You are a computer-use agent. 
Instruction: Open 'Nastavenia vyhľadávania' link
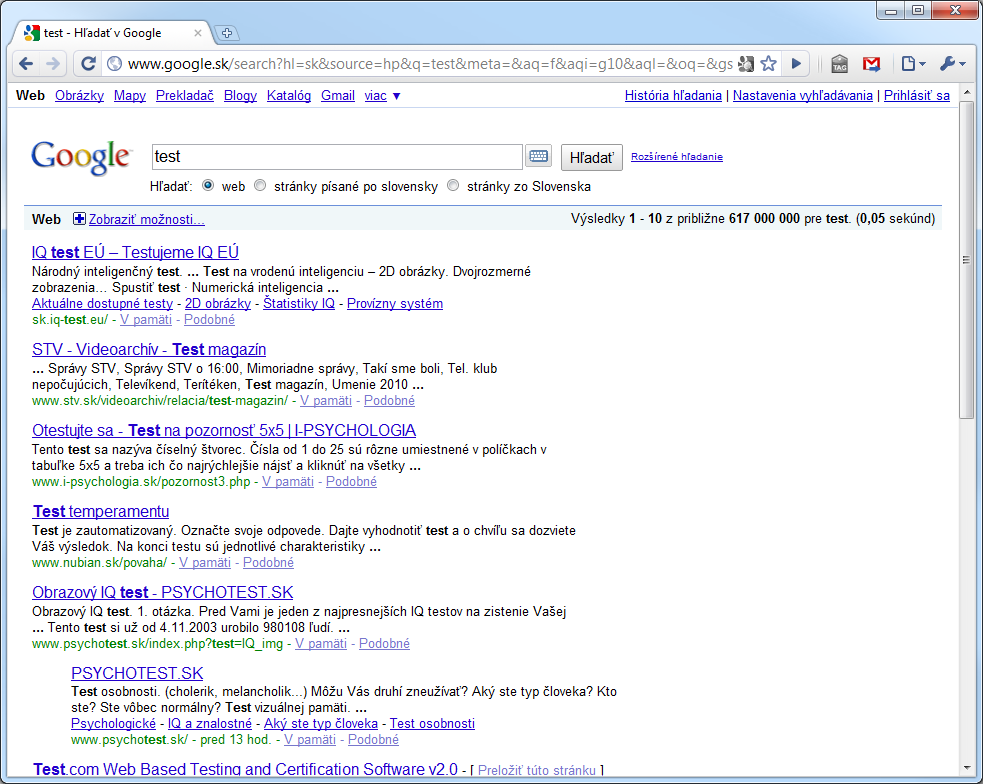coord(802,96)
